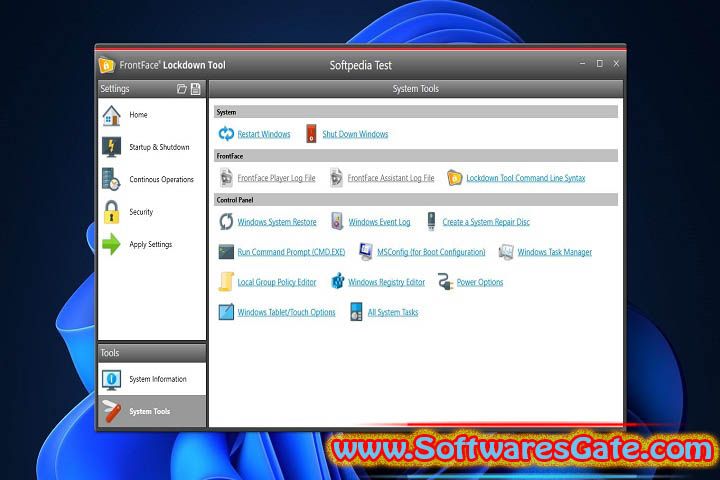
Task: Click the save settings disk icon
Action: click(x=196, y=89)
